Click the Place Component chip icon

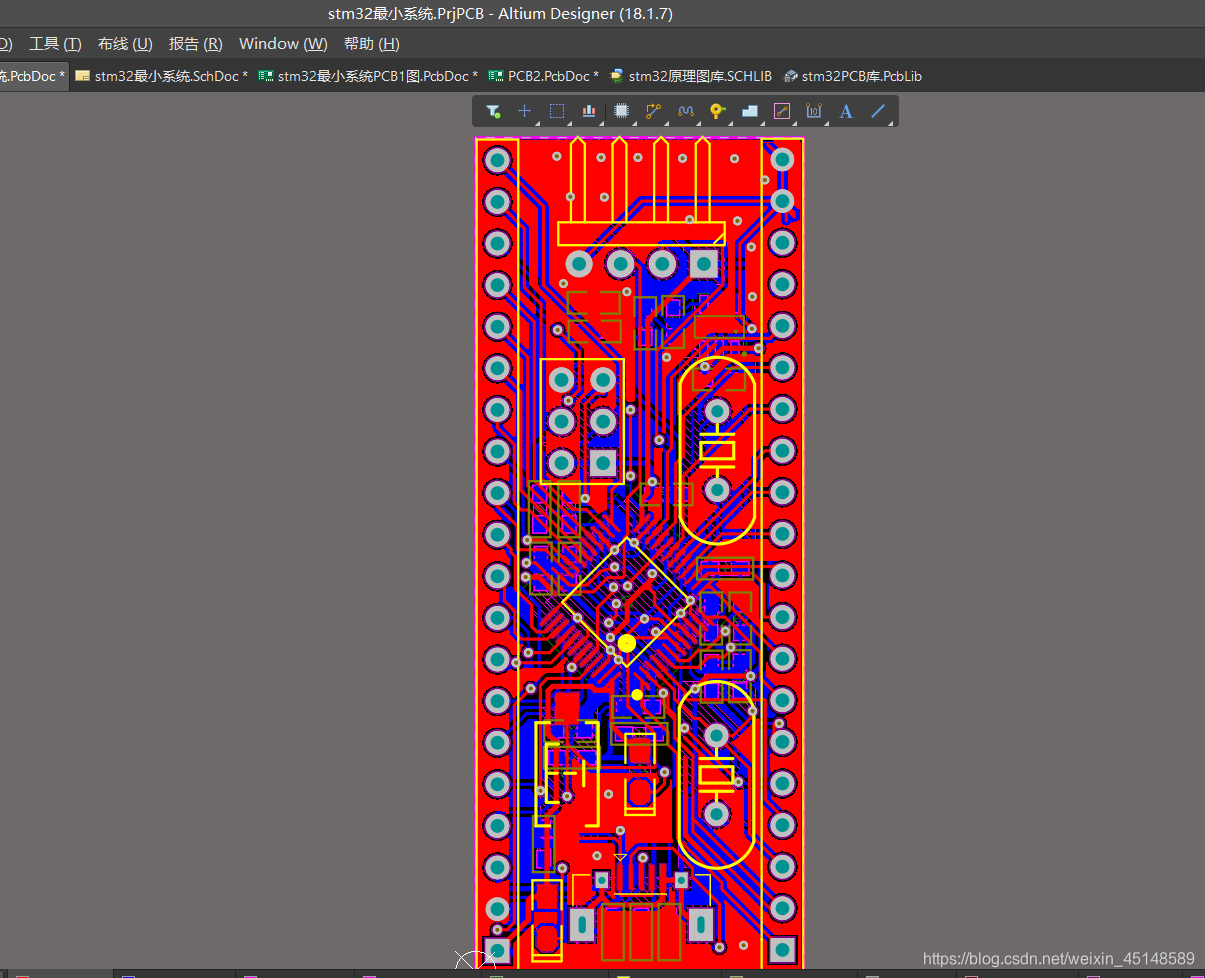pos(621,111)
